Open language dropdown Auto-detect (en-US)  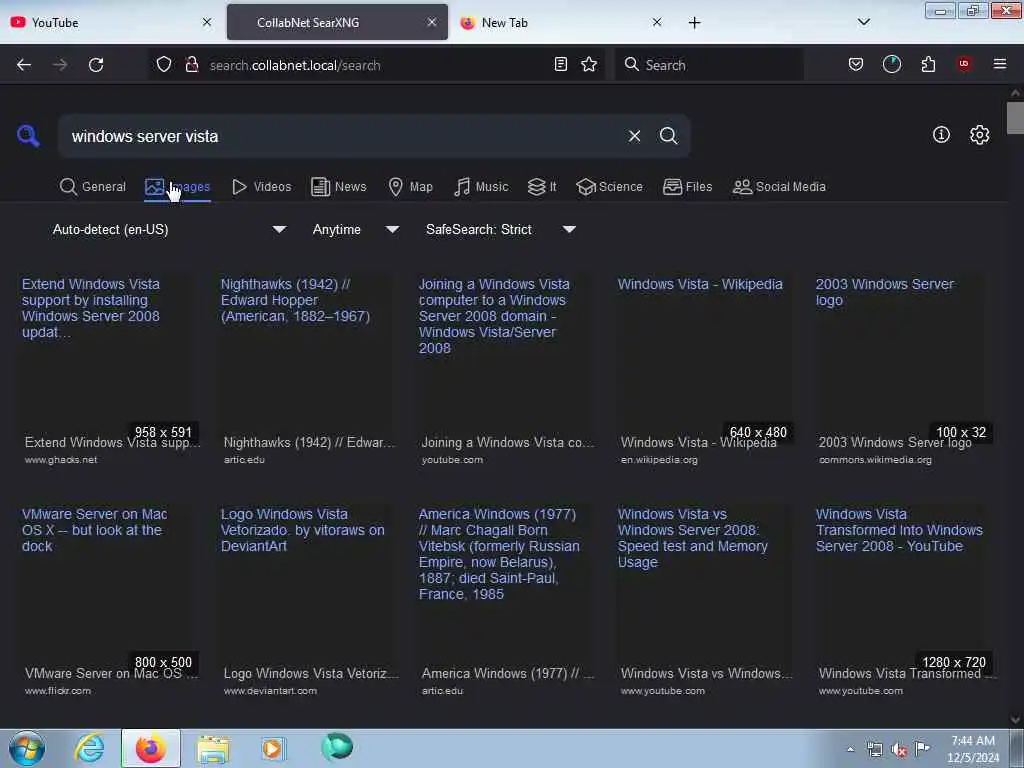[169, 229]
